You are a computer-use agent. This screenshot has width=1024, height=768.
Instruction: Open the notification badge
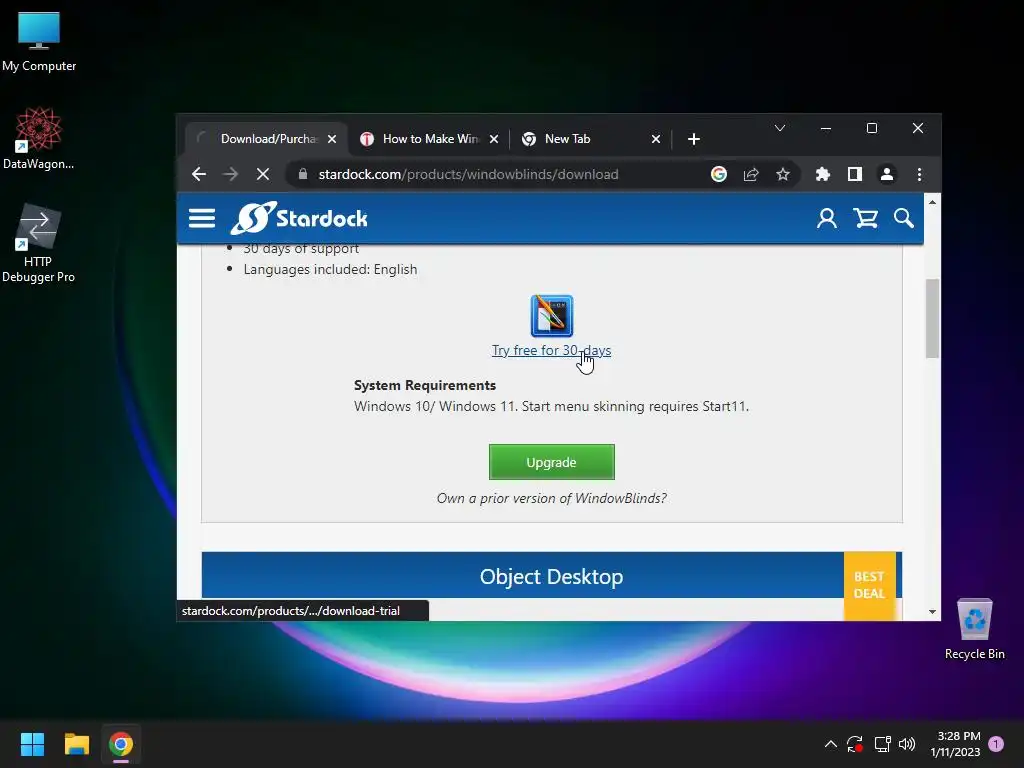click(x=996, y=744)
